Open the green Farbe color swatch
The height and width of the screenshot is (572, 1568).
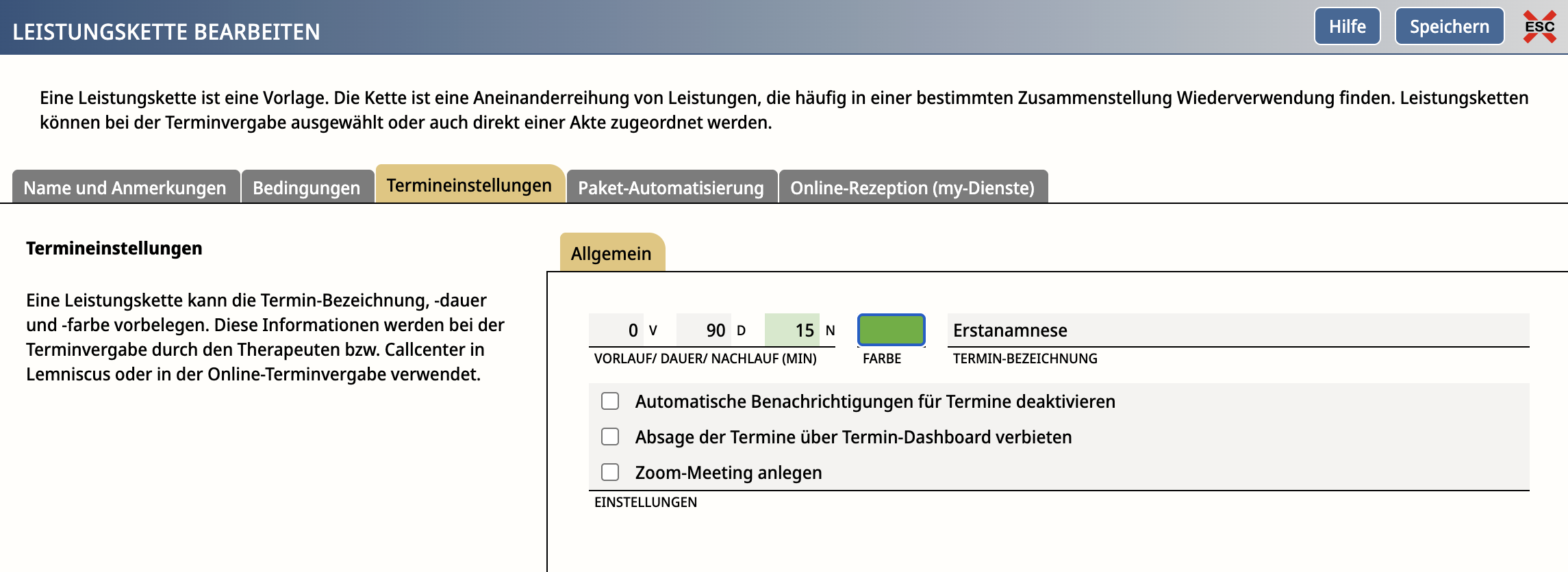pyautogui.click(x=891, y=330)
